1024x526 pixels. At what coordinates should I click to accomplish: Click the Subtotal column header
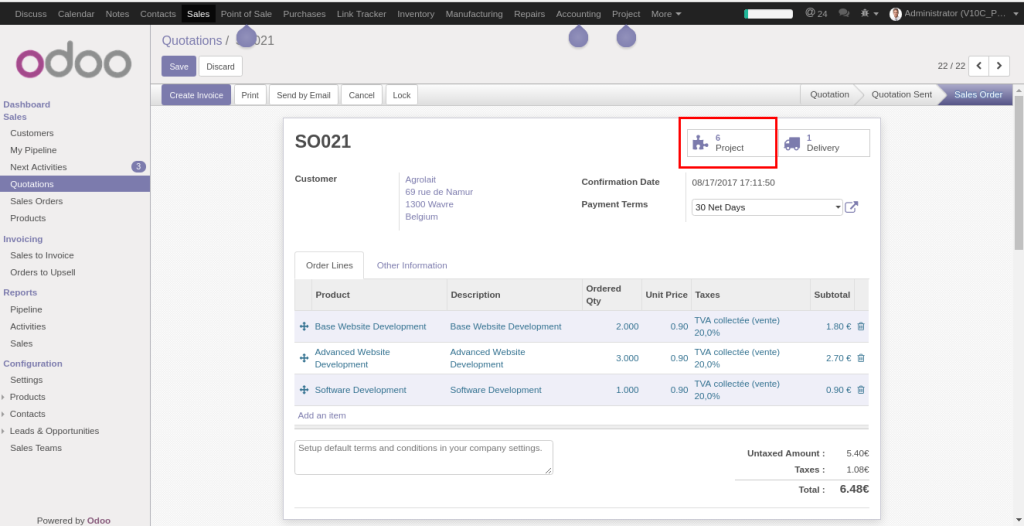(832, 295)
